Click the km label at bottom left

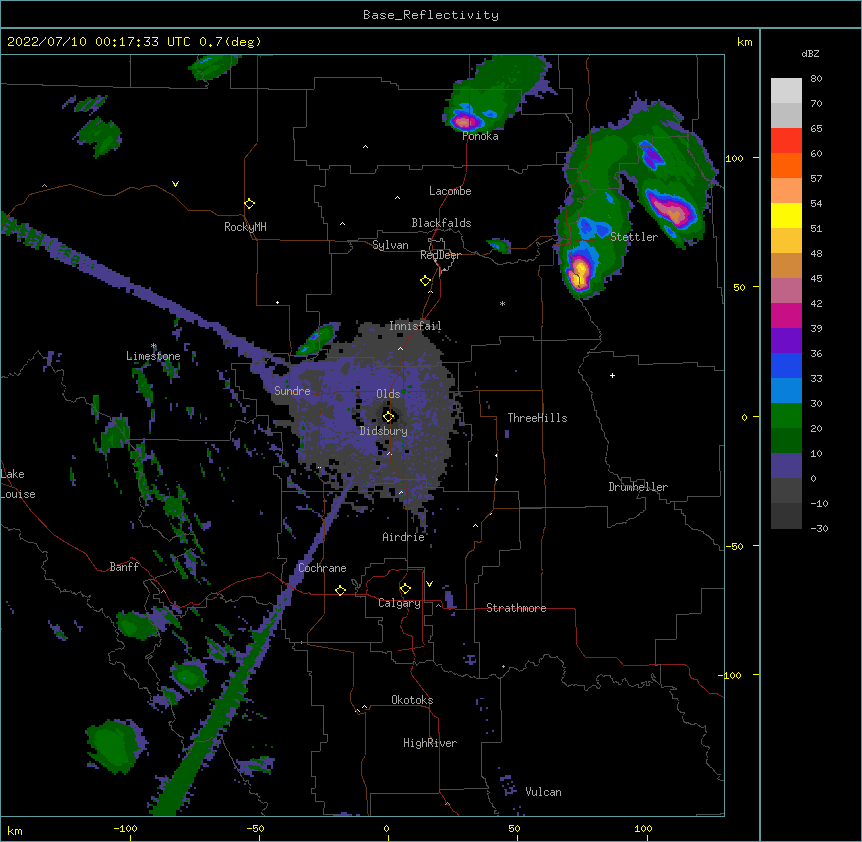(15, 830)
